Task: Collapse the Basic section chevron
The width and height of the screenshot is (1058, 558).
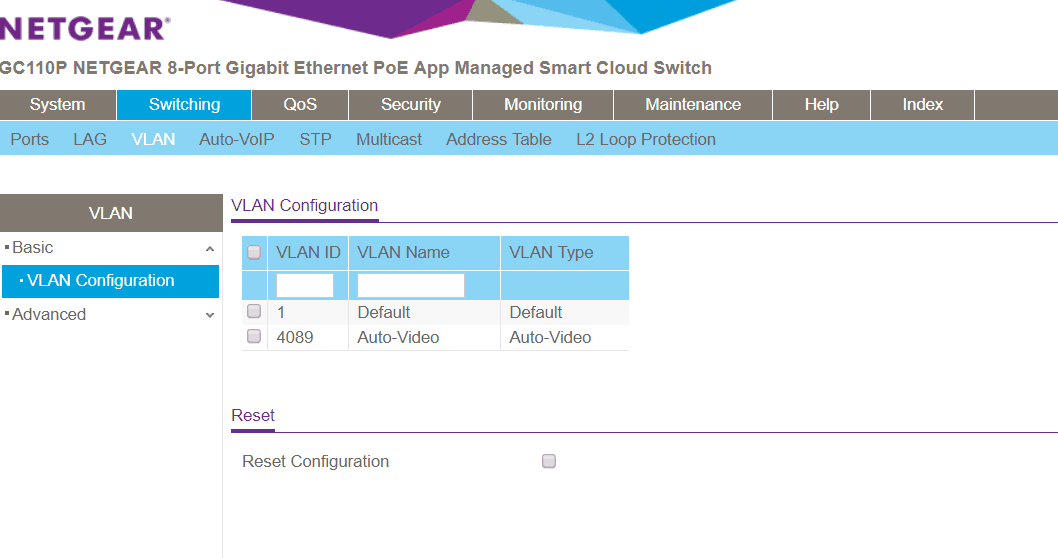Action: (209, 248)
